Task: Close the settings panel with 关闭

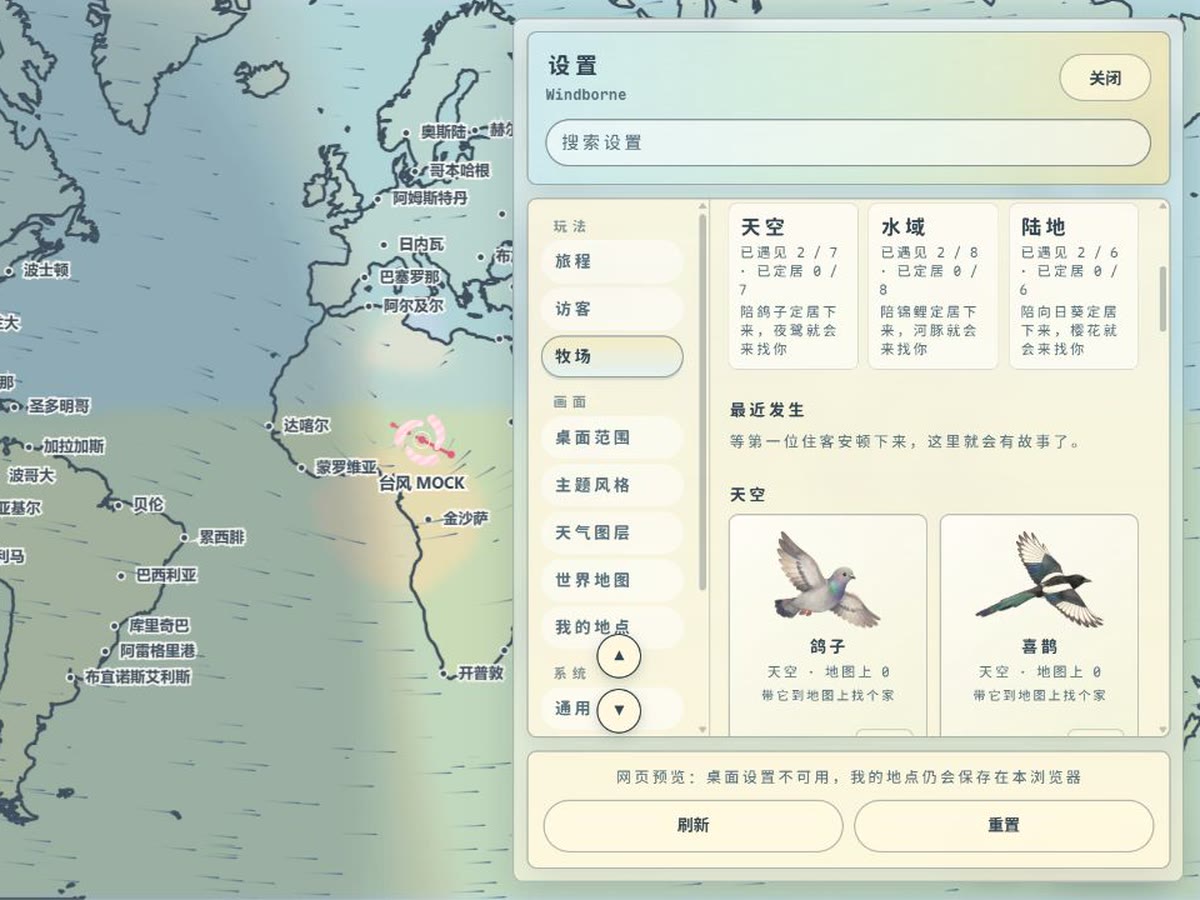Action: coord(1105,78)
